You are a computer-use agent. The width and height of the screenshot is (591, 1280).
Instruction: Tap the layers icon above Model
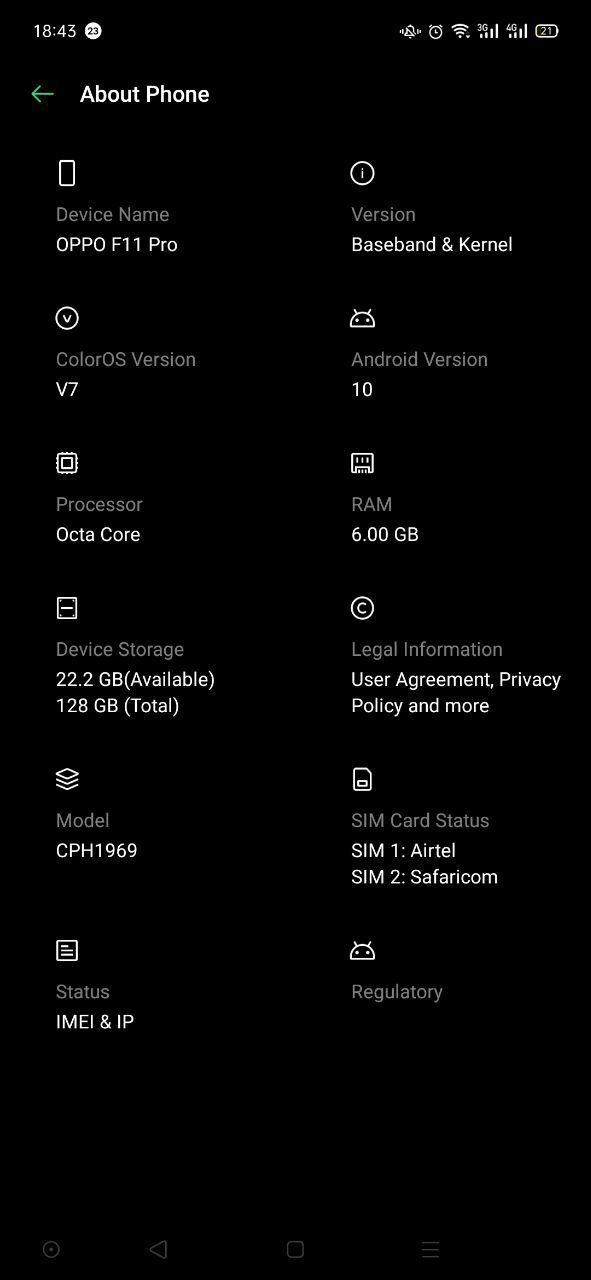click(x=67, y=779)
